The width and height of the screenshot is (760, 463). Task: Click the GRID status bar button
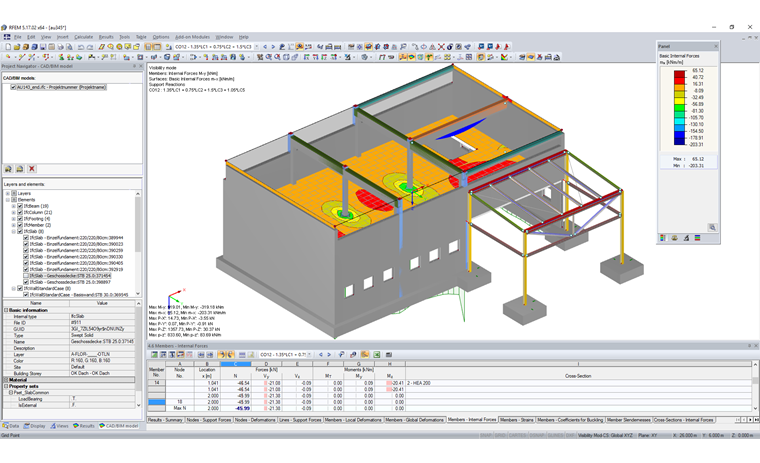[x=500, y=435]
